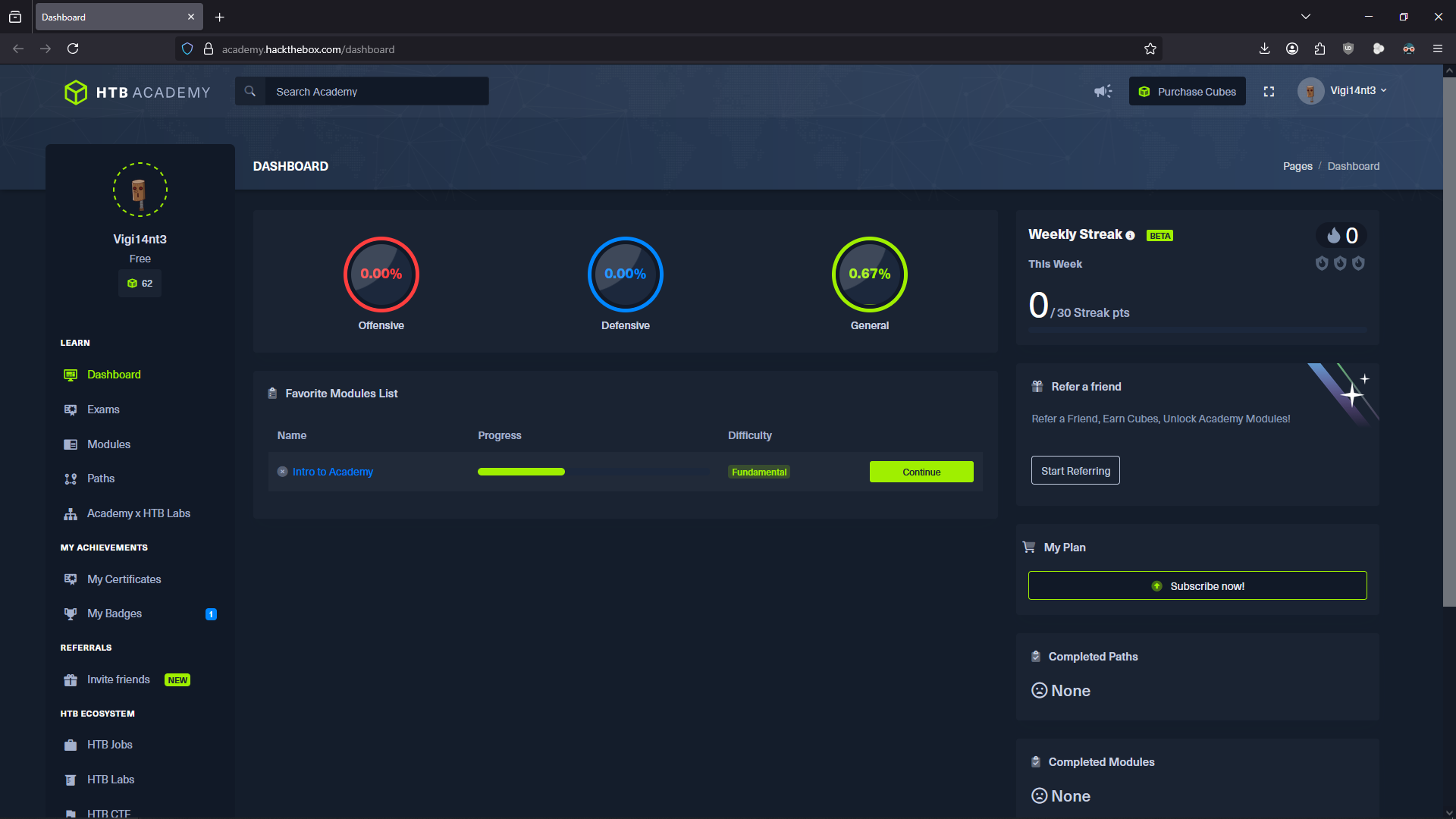1456x819 pixels.
Task: Toggle fullscreen mode icon
Action: [x=1269, y=92]
